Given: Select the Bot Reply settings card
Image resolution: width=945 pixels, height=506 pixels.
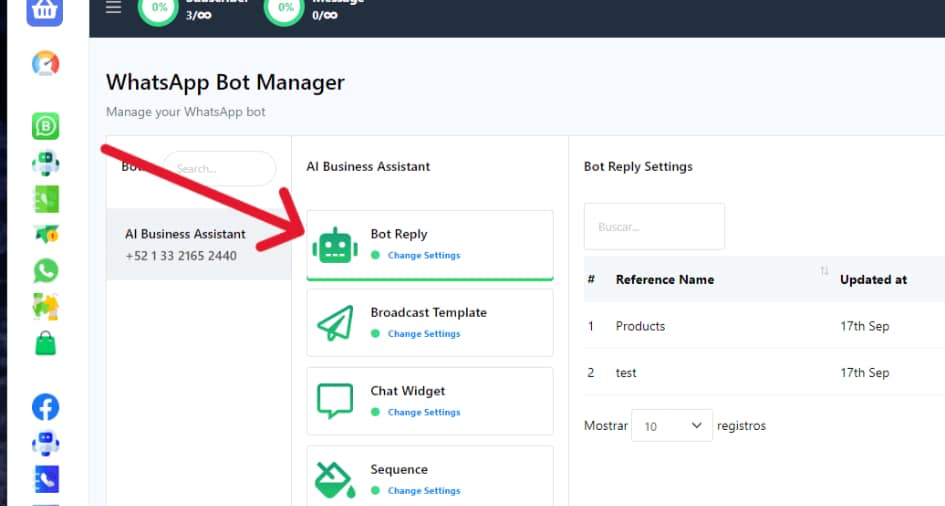Looking at the screenshot, I should click(x=429, y=243).
